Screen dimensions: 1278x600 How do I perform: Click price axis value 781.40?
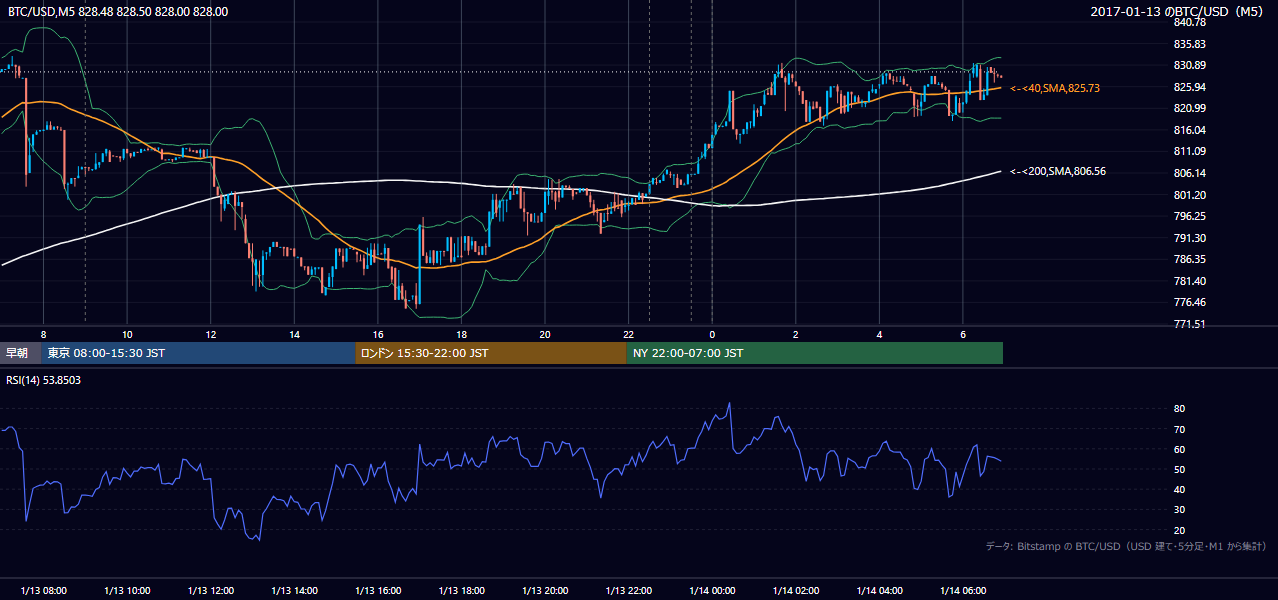click(1190, 281)
